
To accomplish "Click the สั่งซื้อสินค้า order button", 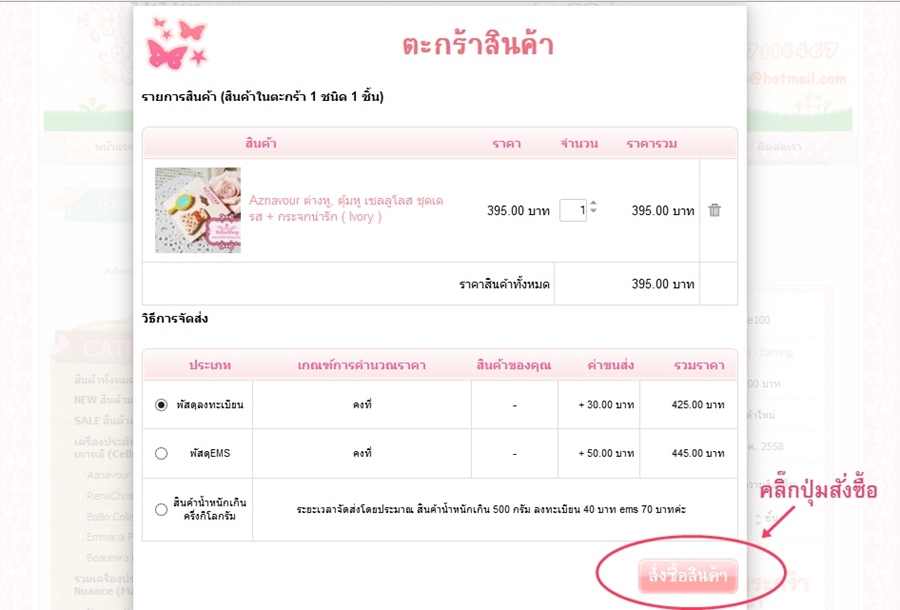I will coord(688,575).
